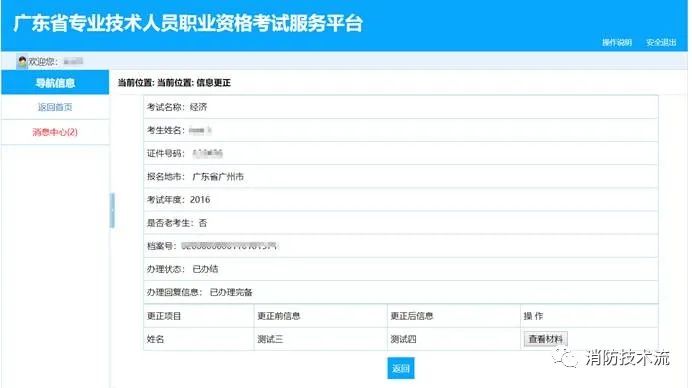Click the 查看材料 button
Image resolution: width=692 pixels, height=388 pixels.
[x=545, y=339]
